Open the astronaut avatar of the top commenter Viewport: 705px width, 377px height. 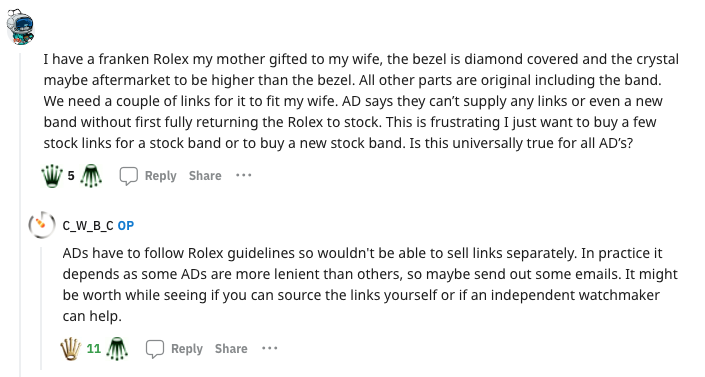20,26
